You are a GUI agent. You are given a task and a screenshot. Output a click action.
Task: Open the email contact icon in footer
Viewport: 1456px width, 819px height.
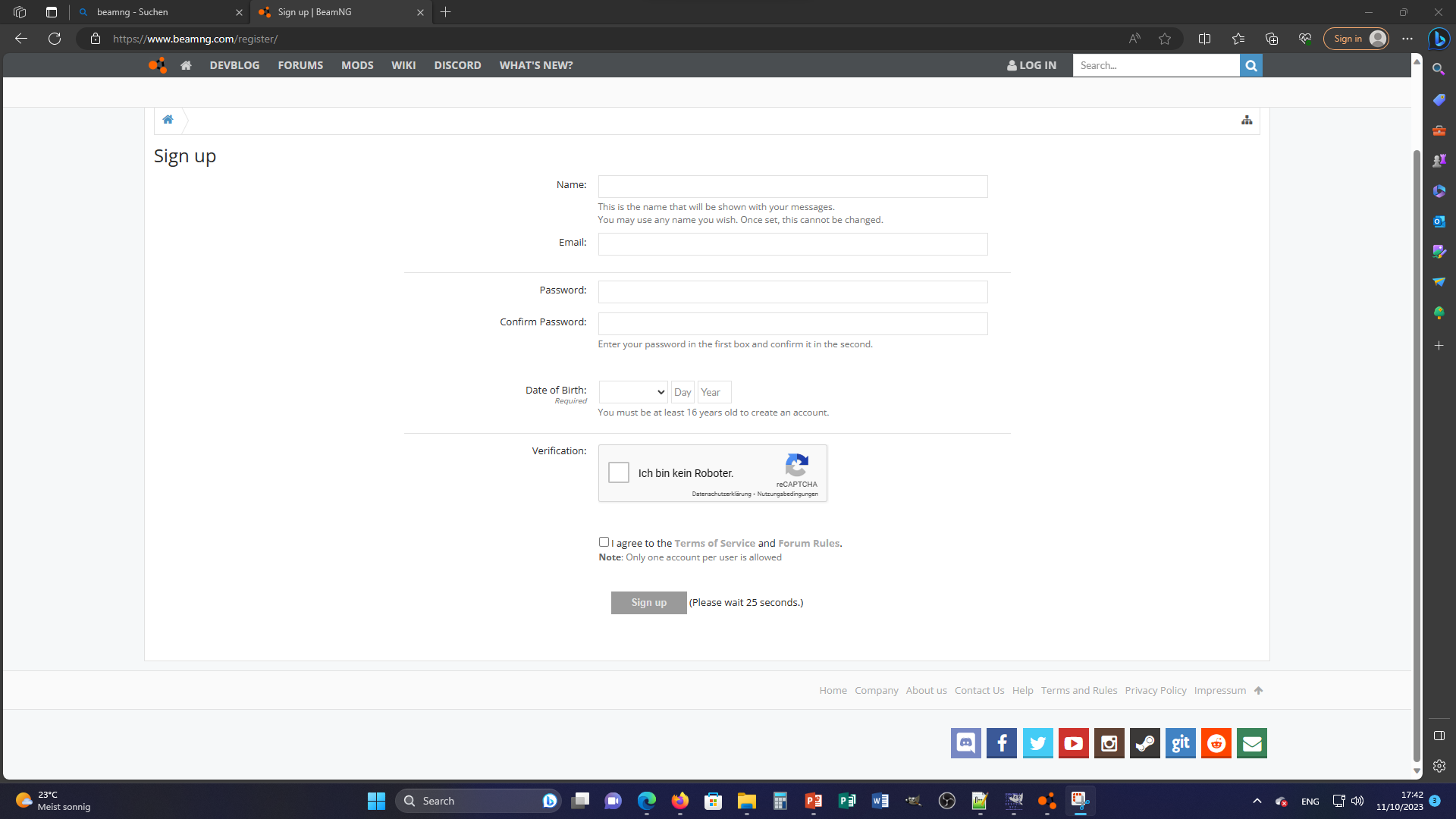point(1252,743)
